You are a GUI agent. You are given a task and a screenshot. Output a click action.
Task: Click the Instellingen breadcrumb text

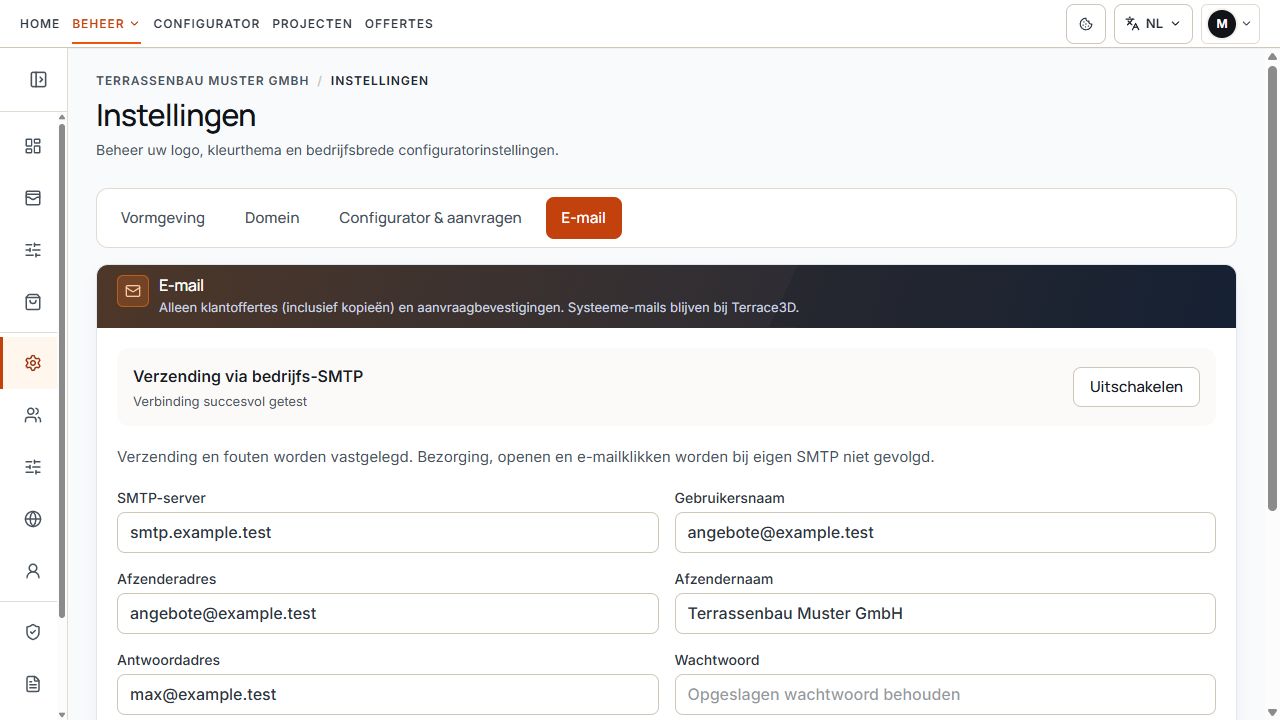pyautogui.click(x=380, y=81)
